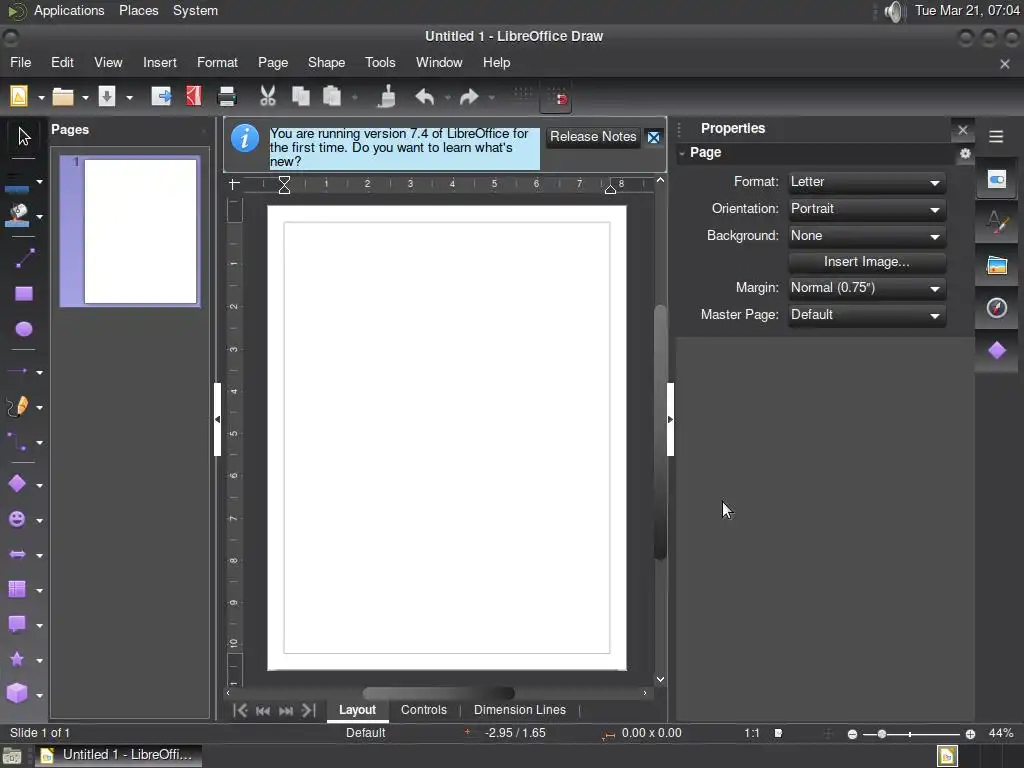Cut the selection with scissors icon

[268, 97]
